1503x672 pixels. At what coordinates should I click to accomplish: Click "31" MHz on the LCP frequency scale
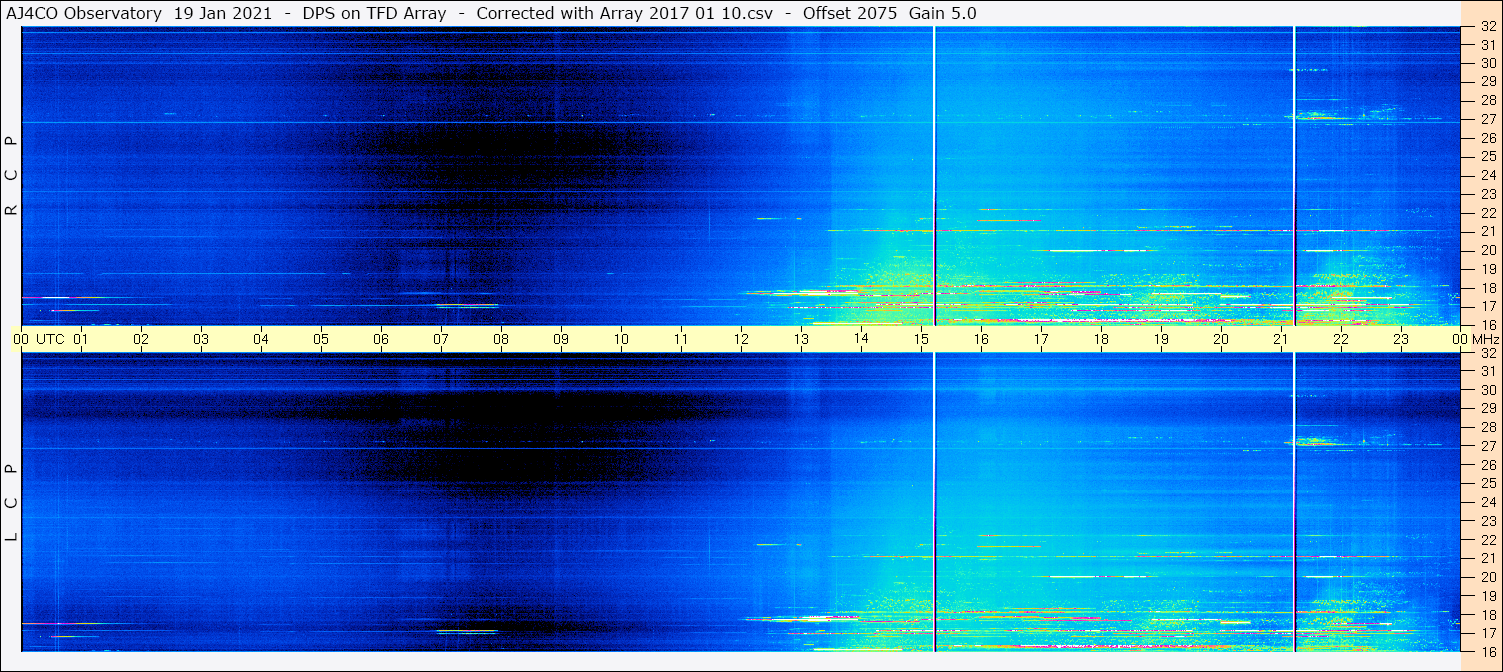point(1488,372)
